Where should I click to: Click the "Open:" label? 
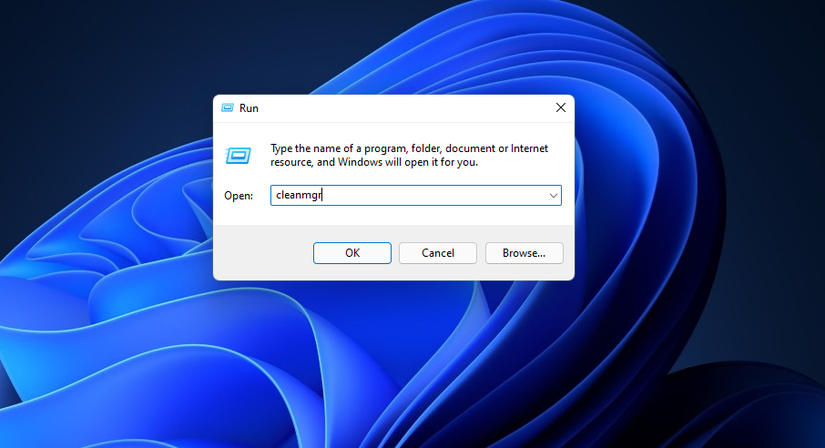[x=238, y=196]
